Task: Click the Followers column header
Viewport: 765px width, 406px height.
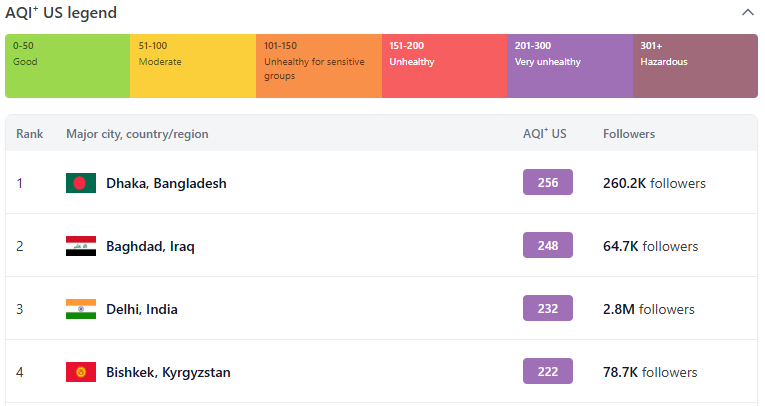Action: point(629,134)
